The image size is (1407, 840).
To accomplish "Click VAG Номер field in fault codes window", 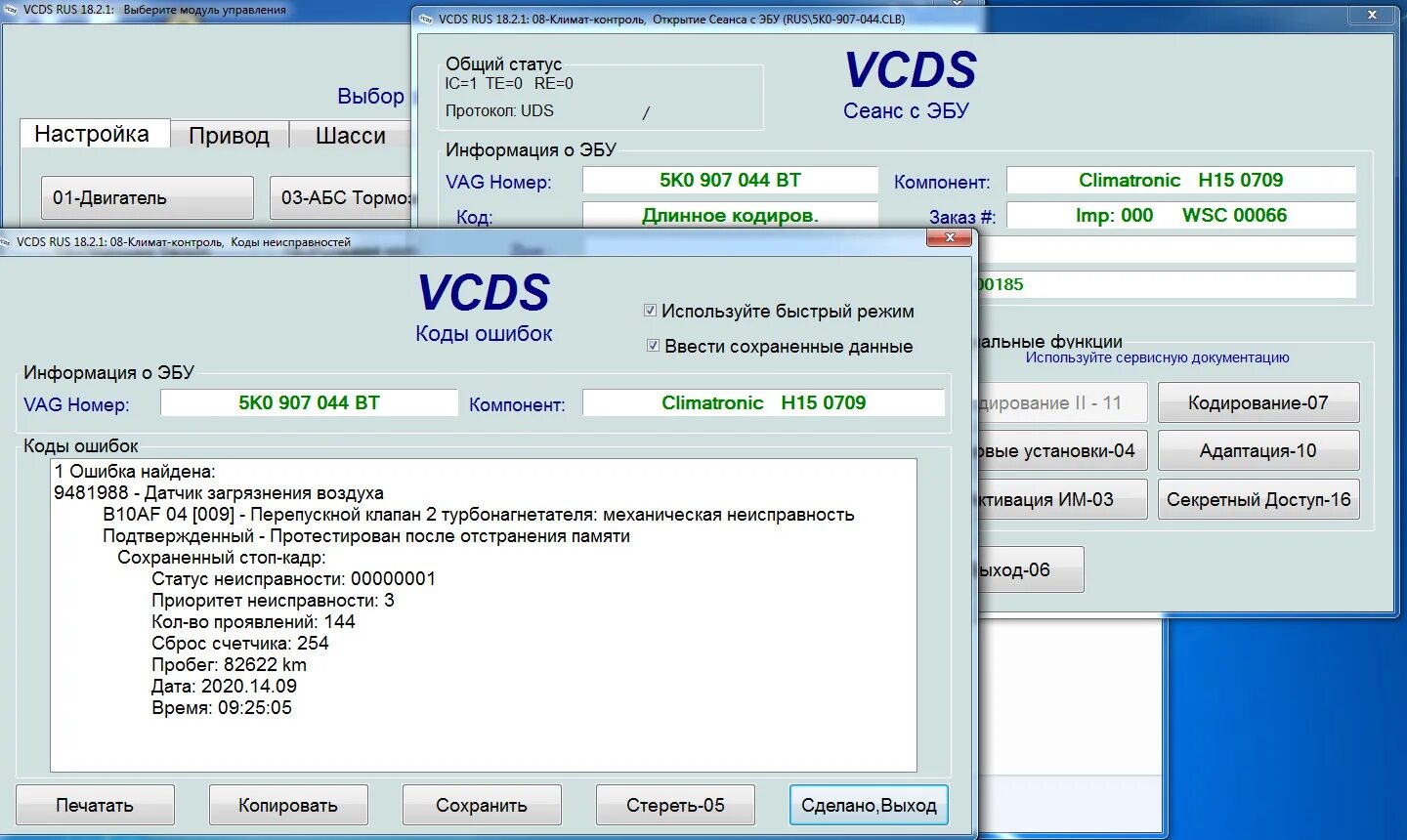I will click(309, 402).
